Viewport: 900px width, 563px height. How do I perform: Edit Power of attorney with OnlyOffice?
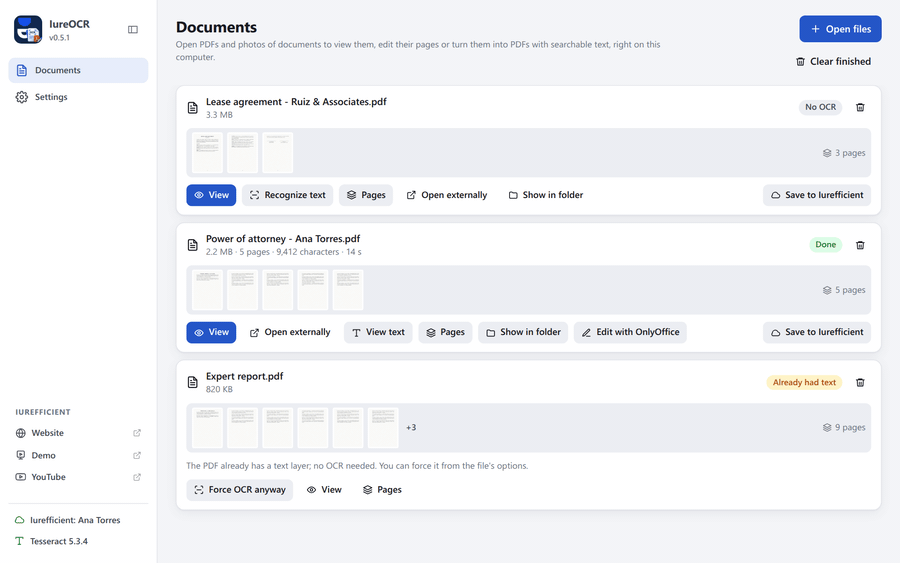pos(630,332)
